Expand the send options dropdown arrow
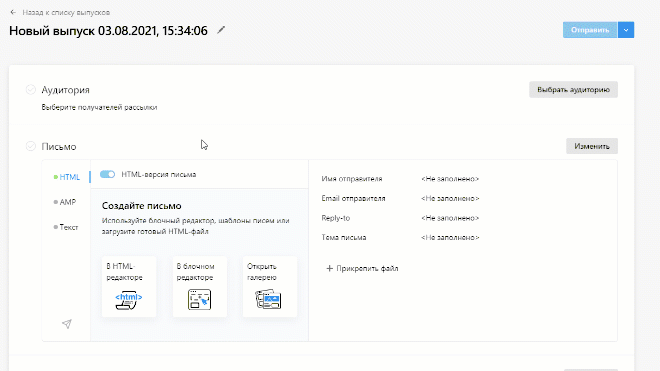 pos(626,30)
